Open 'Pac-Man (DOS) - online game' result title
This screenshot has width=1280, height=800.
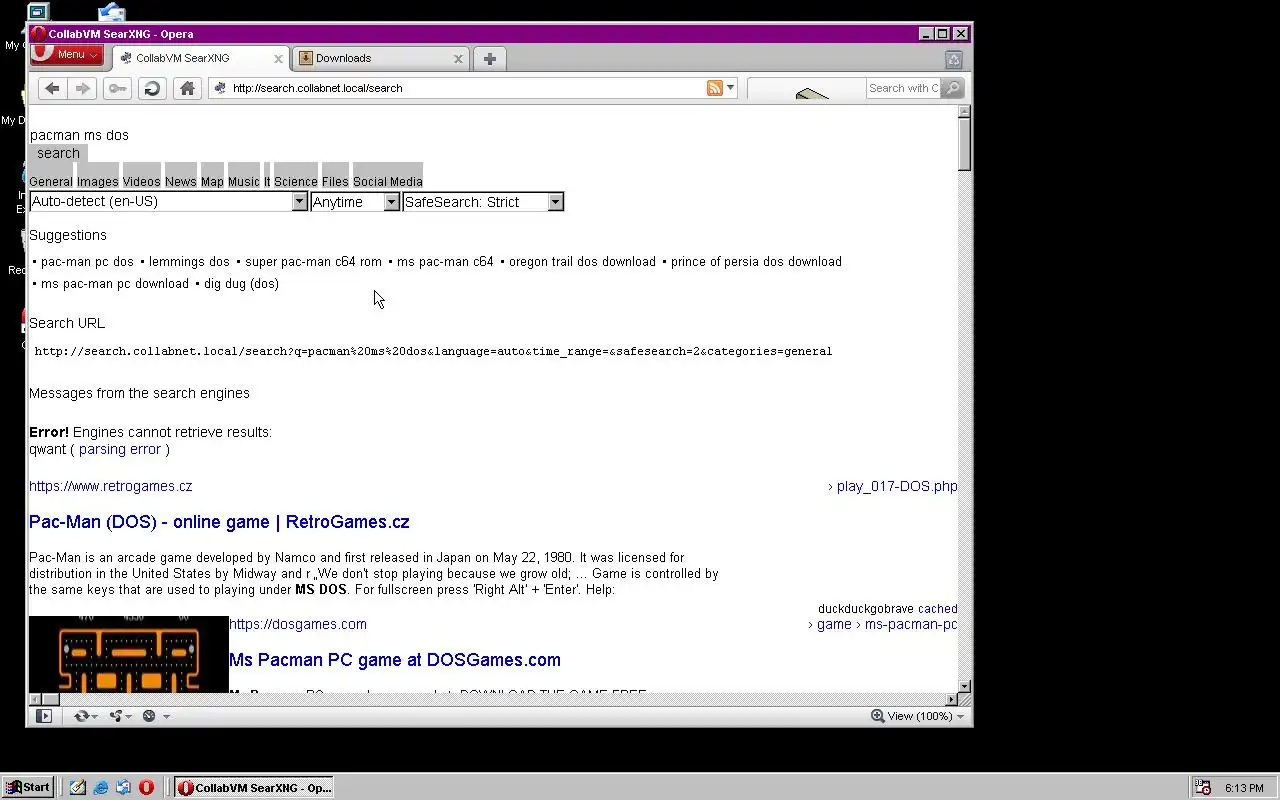pos(219,522)
